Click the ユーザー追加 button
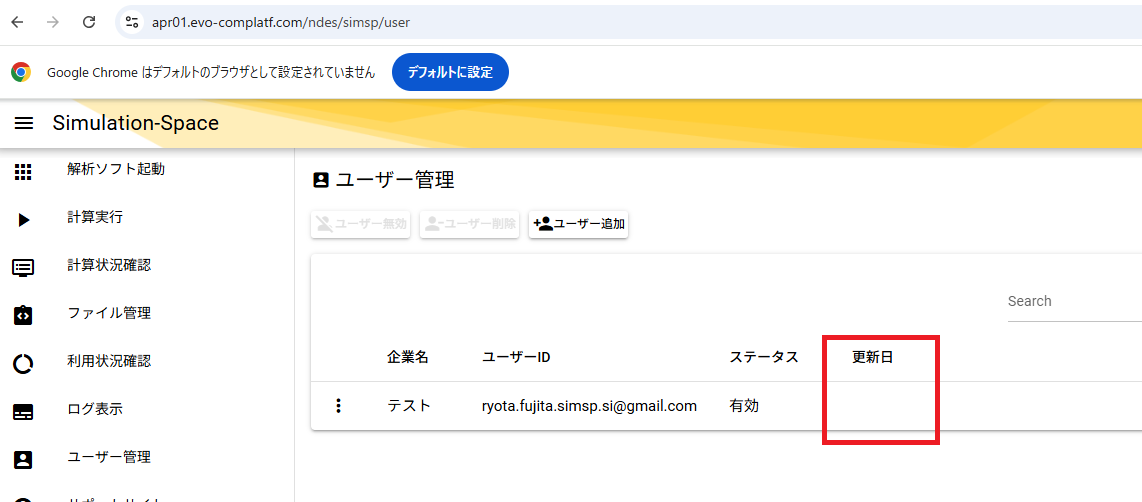The height and width of the screenshot is (502, 1142). (x=578, y=224)
